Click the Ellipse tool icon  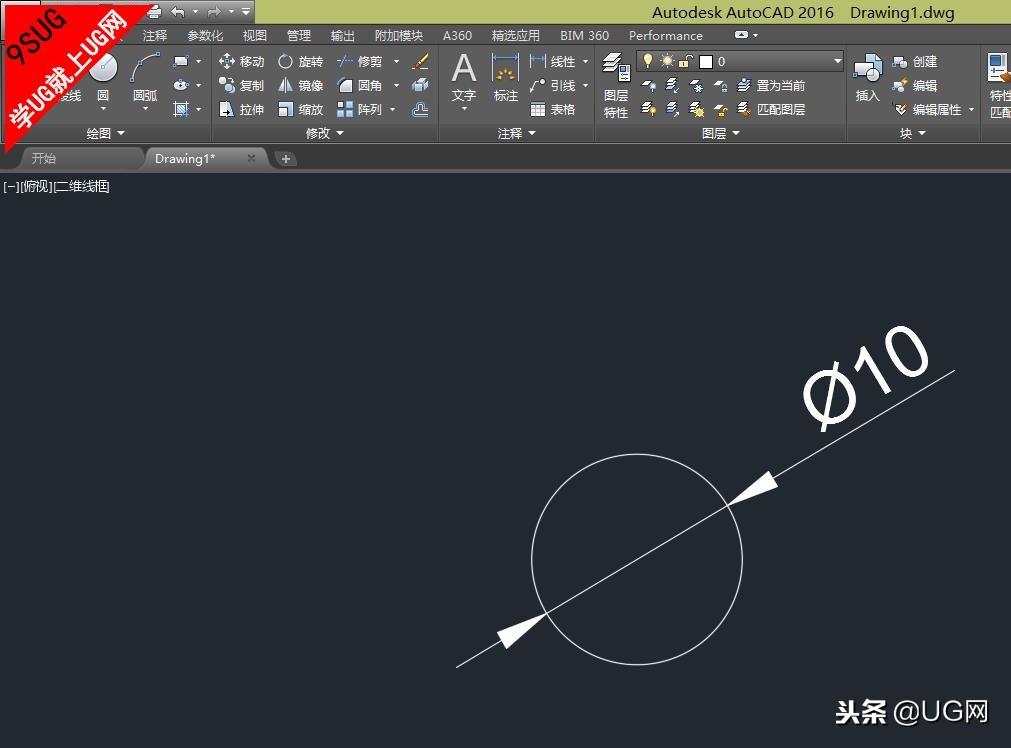tap(181, 85)
